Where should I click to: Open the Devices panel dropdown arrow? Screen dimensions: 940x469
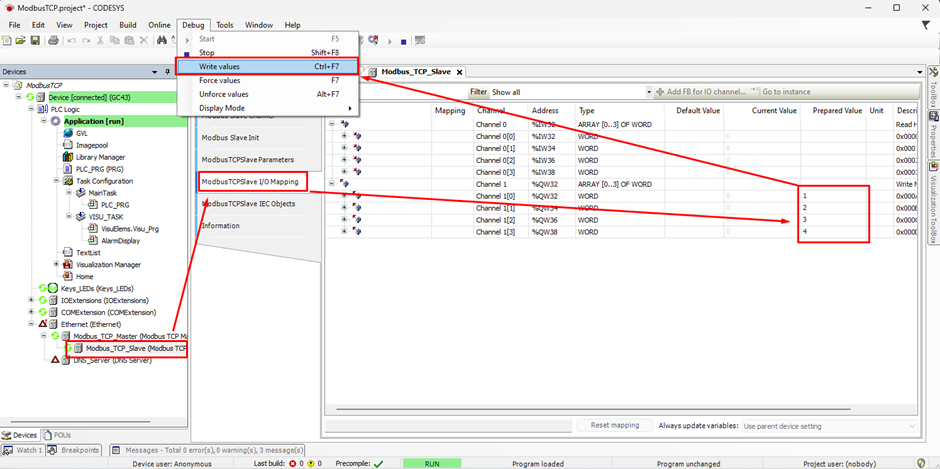(156, 71)
